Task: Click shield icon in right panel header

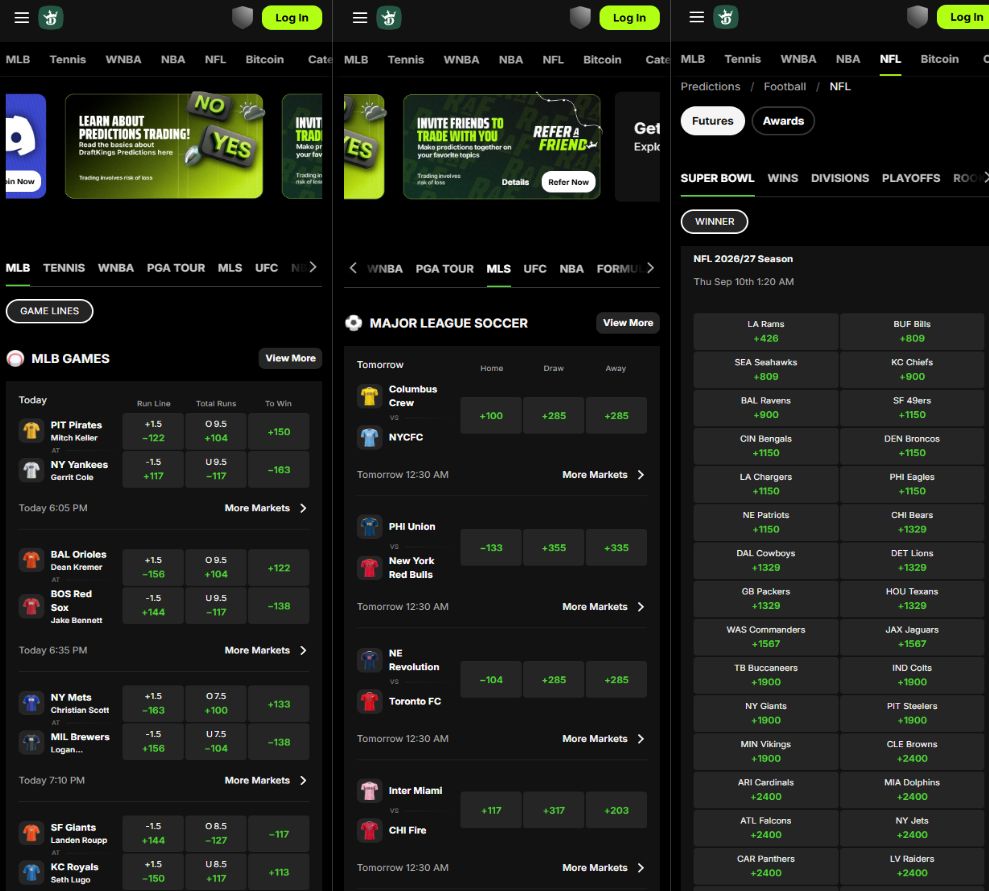Action: click(x=917, y=17)
